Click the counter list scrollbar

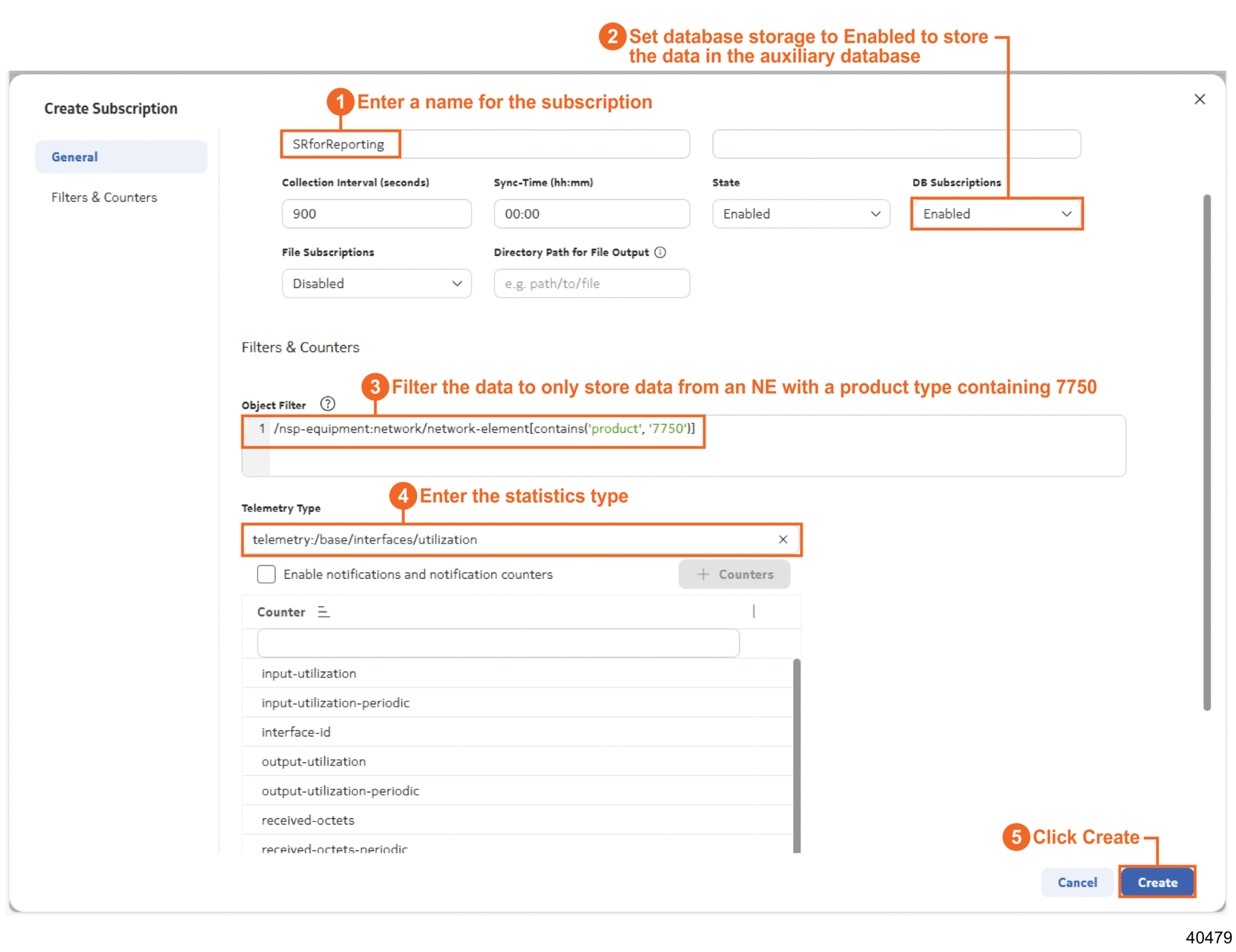pyautogui.click(x=796, y=755)
